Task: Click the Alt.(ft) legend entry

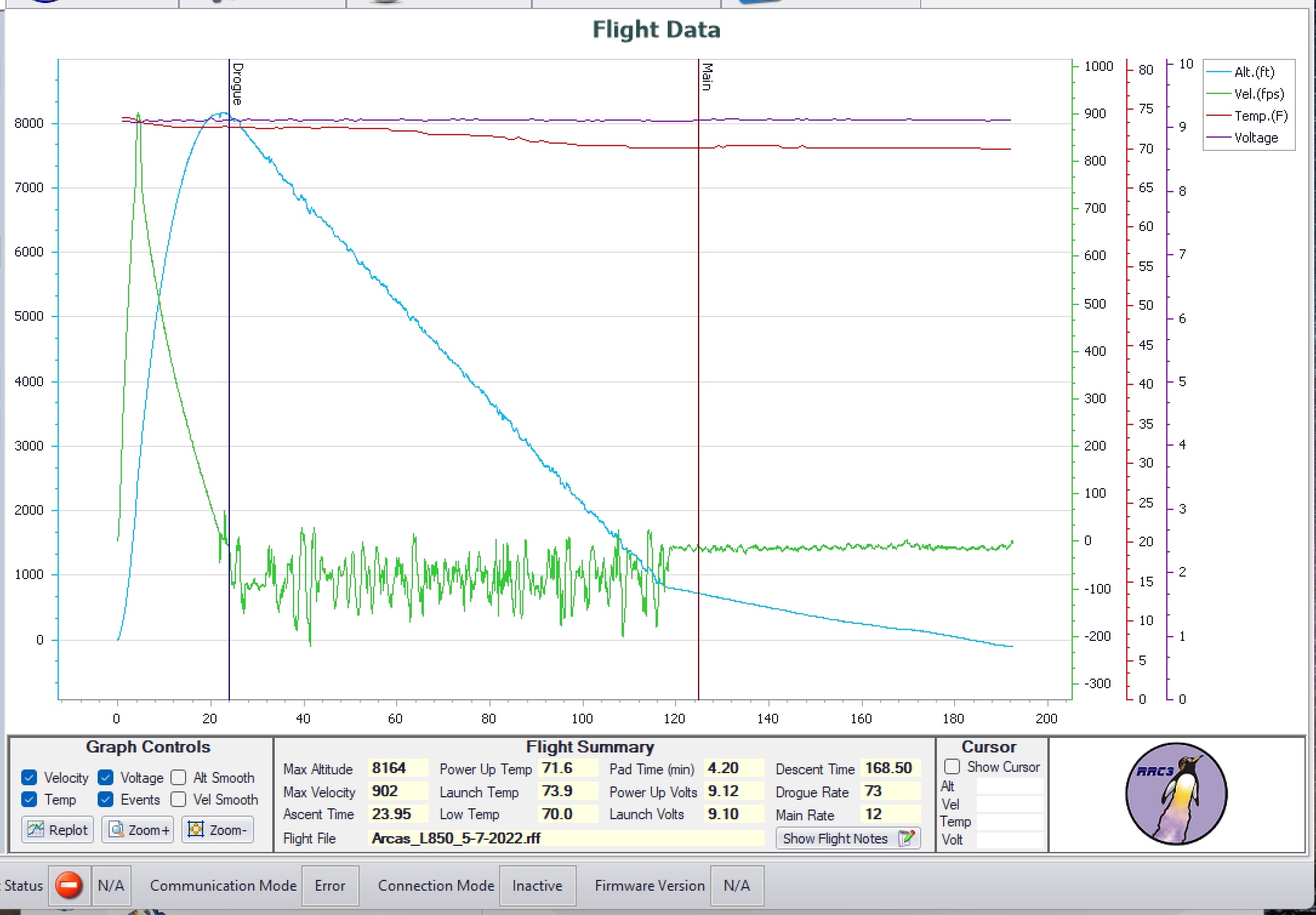Action: (x=1254, y=72)
